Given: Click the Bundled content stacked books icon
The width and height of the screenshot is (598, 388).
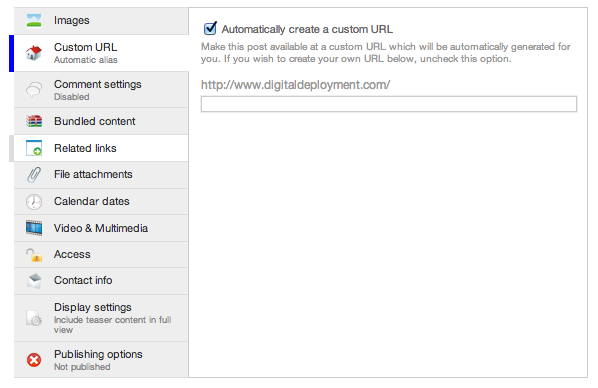Looking at the screenshot, I should coord(34,121).
